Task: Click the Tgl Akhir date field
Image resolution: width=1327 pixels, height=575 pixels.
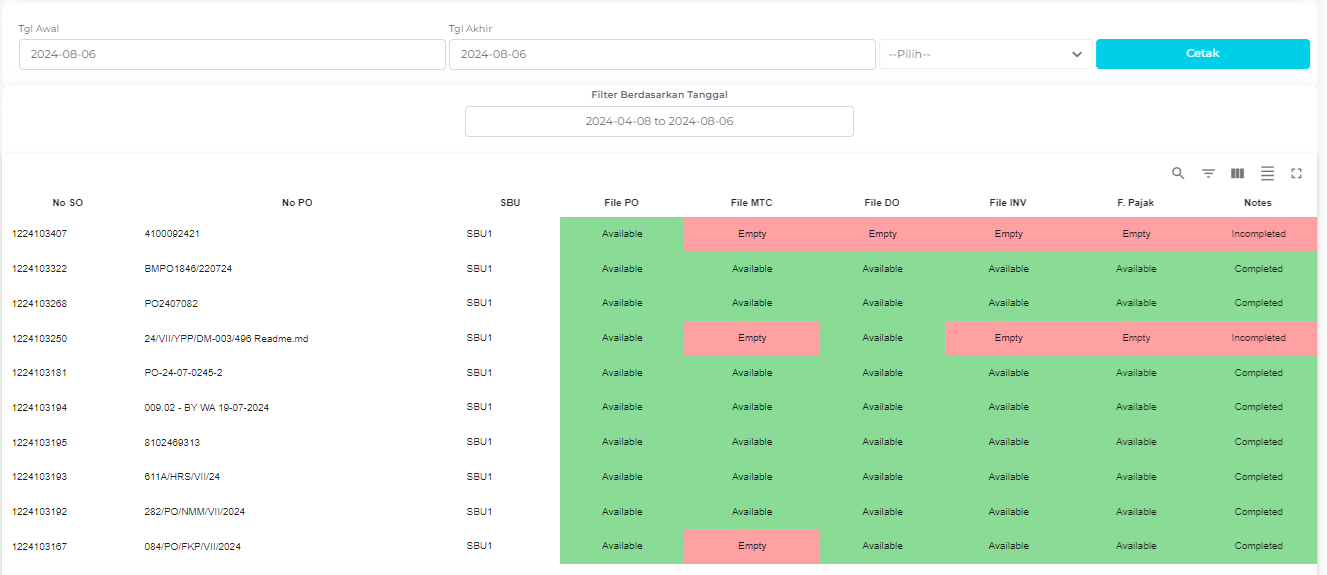Action: pyautogui.click(x=662, y=54)
